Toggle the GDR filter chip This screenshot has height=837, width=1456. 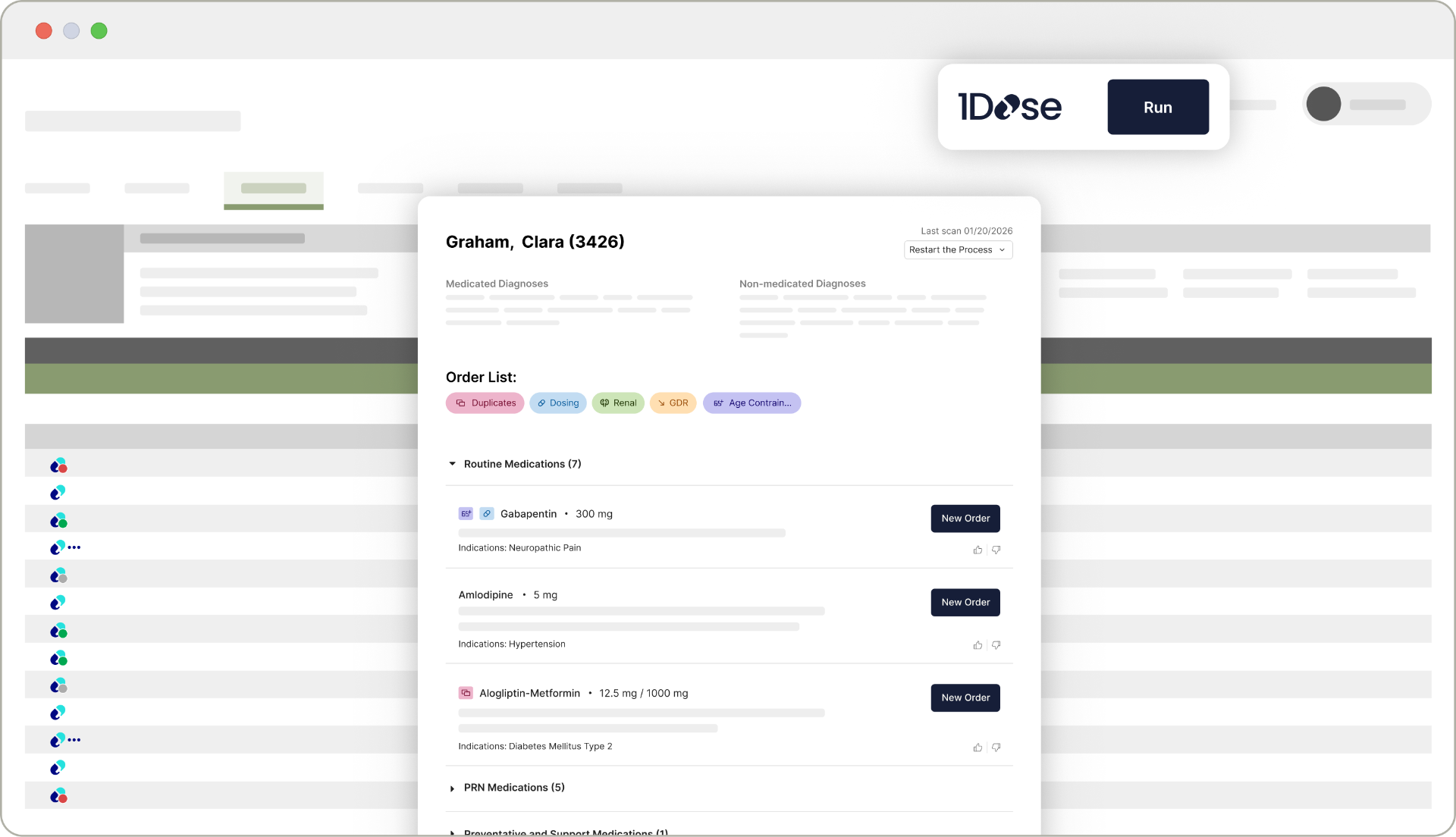[673, 403]
